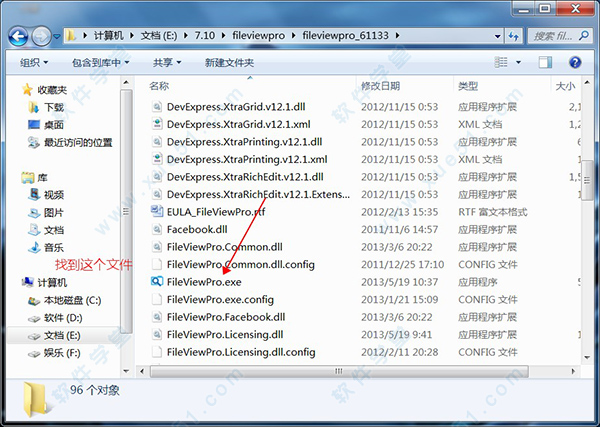This screenshot has width=600, height=427.
Task: Click the folder icon in address bar
Action: click(x=70, y=36)
